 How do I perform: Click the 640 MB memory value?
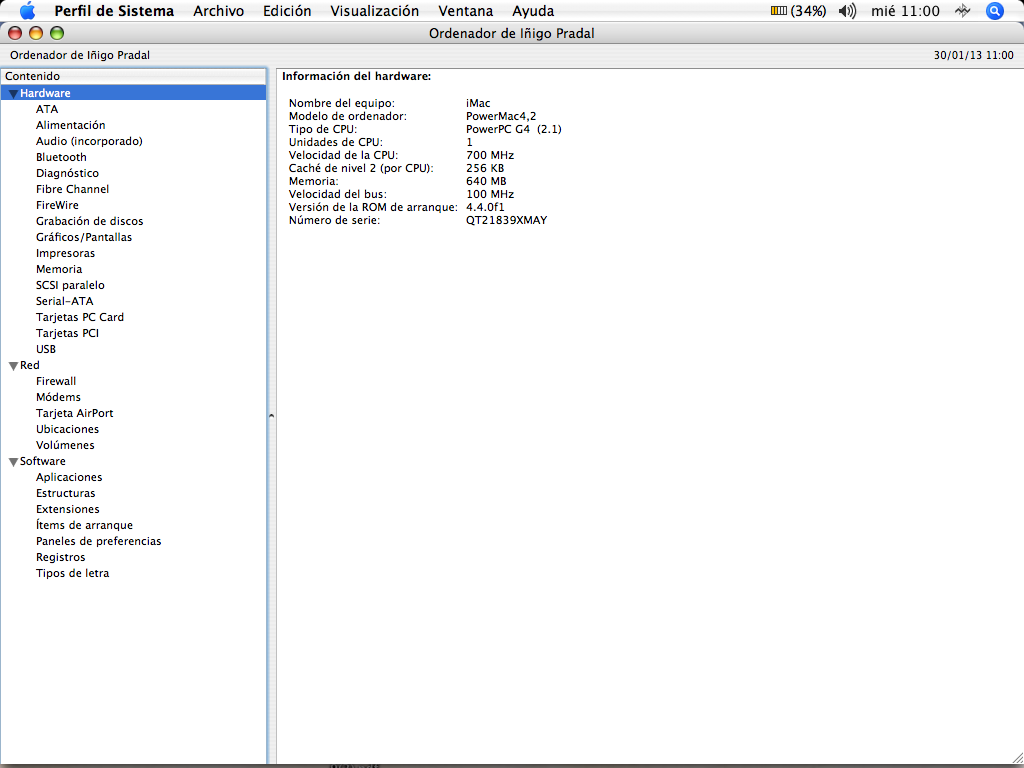(486, 182)
